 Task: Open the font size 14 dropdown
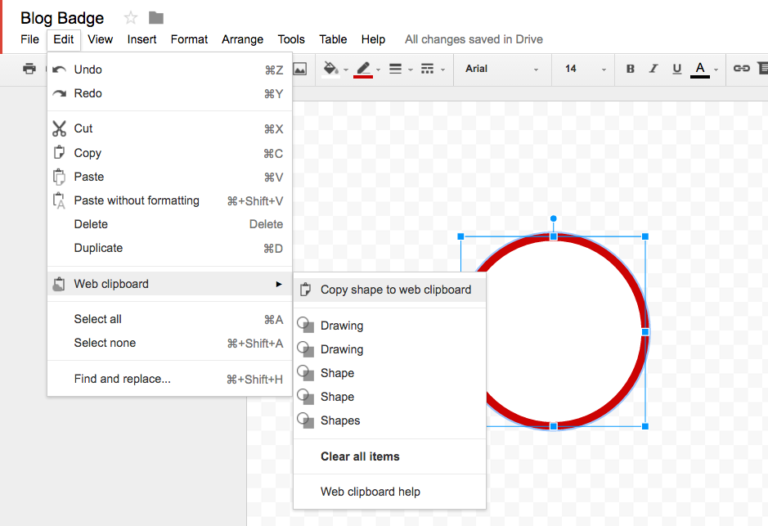585,69
